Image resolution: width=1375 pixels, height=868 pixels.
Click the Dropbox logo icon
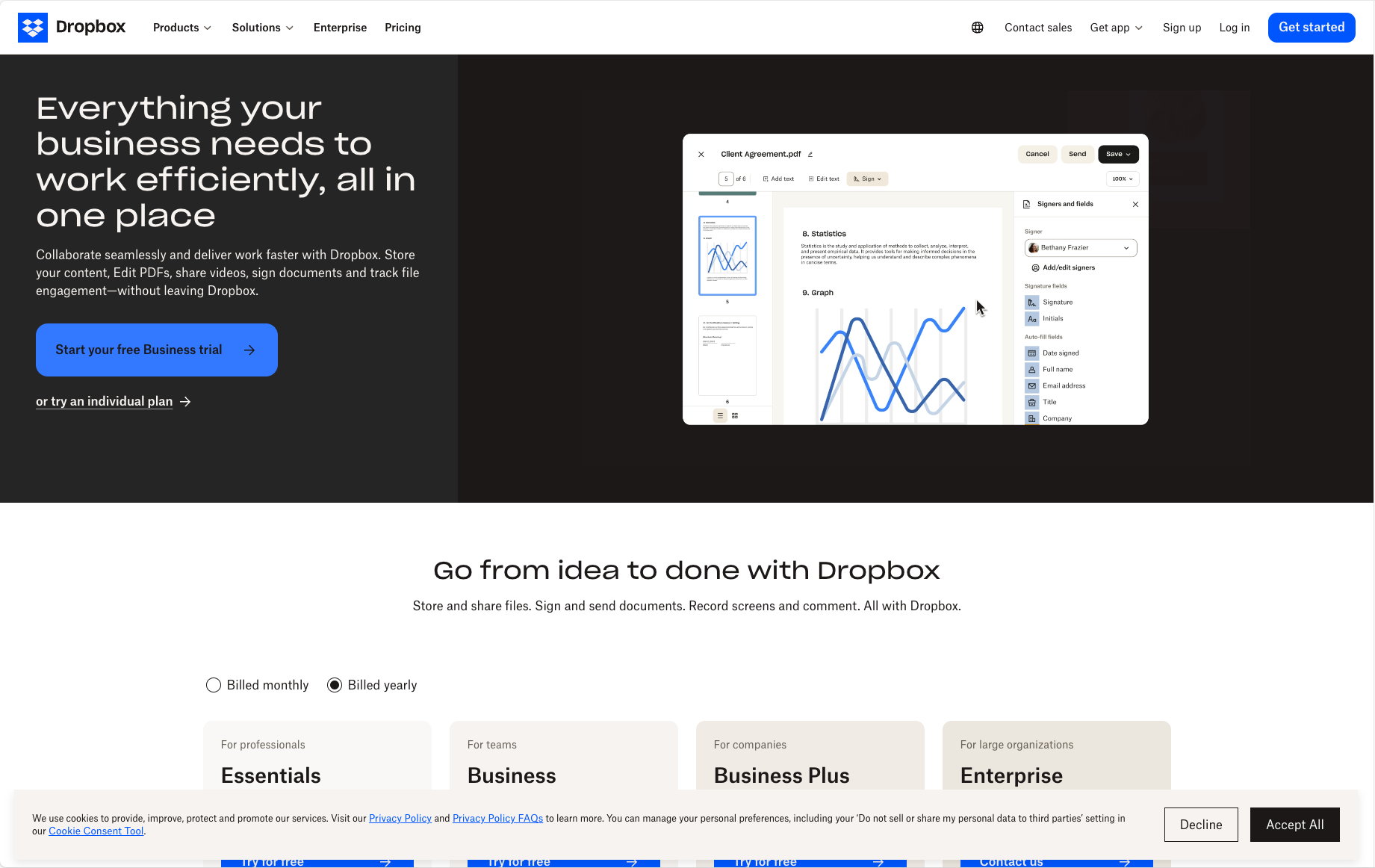click(33, 28)
